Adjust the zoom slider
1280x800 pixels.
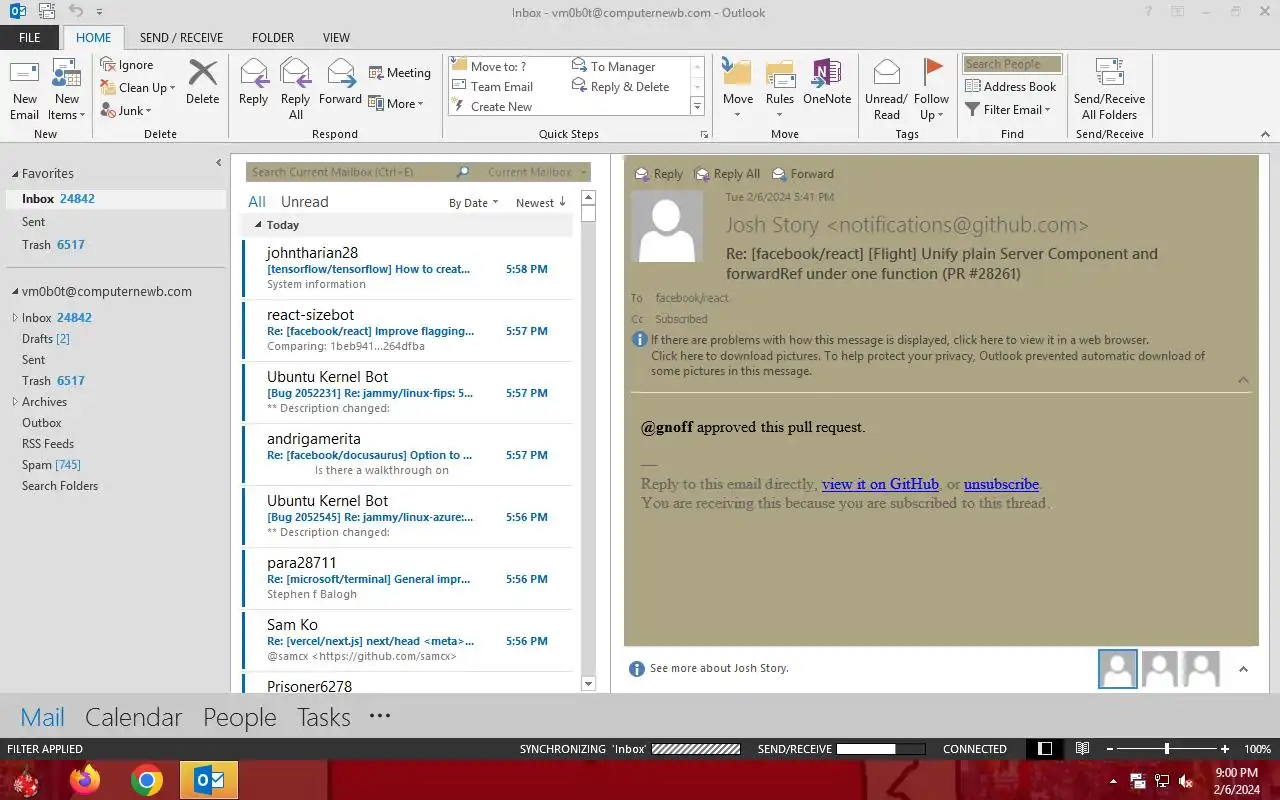pos(1166,749)
